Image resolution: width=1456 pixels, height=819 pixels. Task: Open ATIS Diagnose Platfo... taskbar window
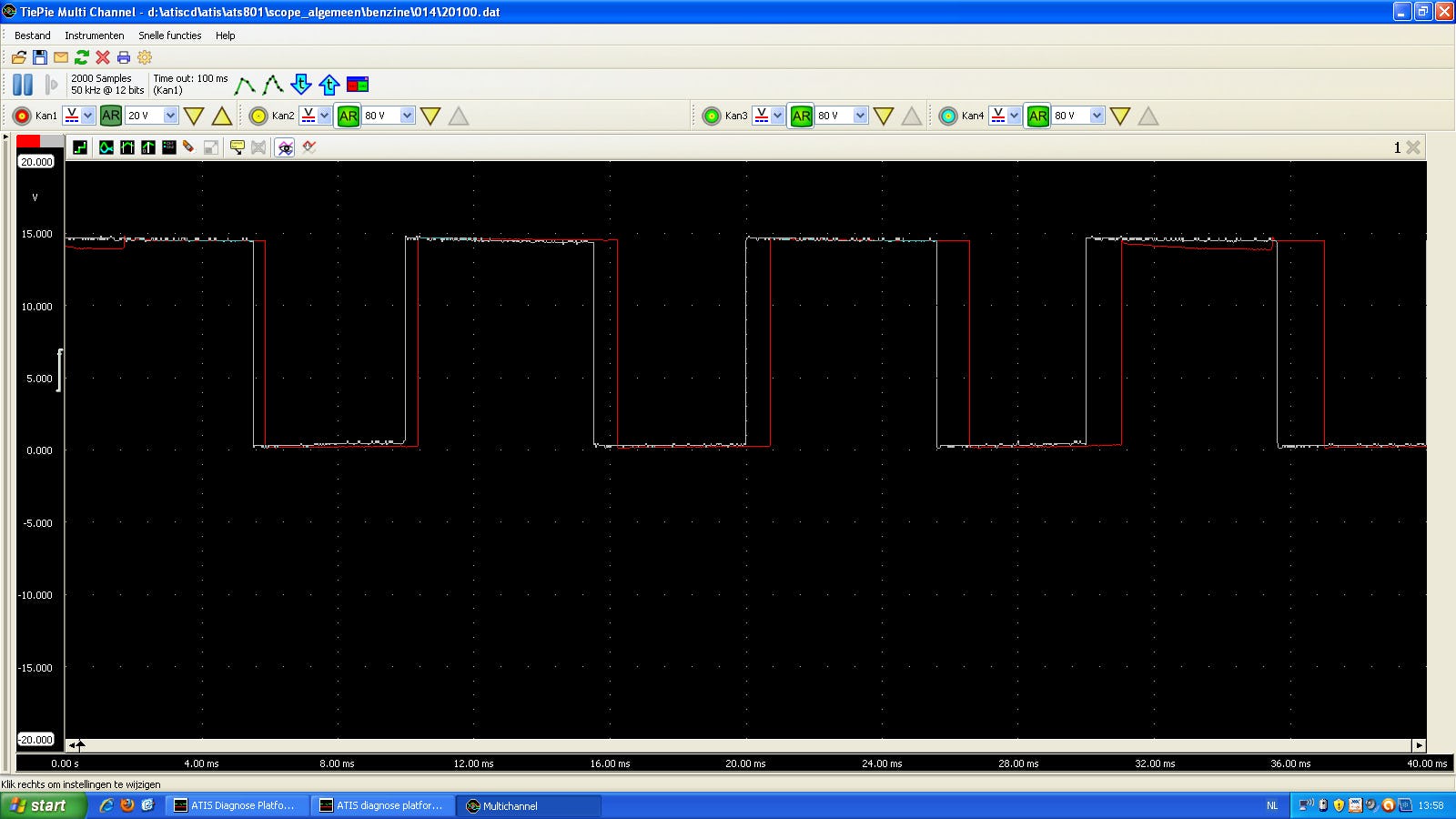point(236,805)
